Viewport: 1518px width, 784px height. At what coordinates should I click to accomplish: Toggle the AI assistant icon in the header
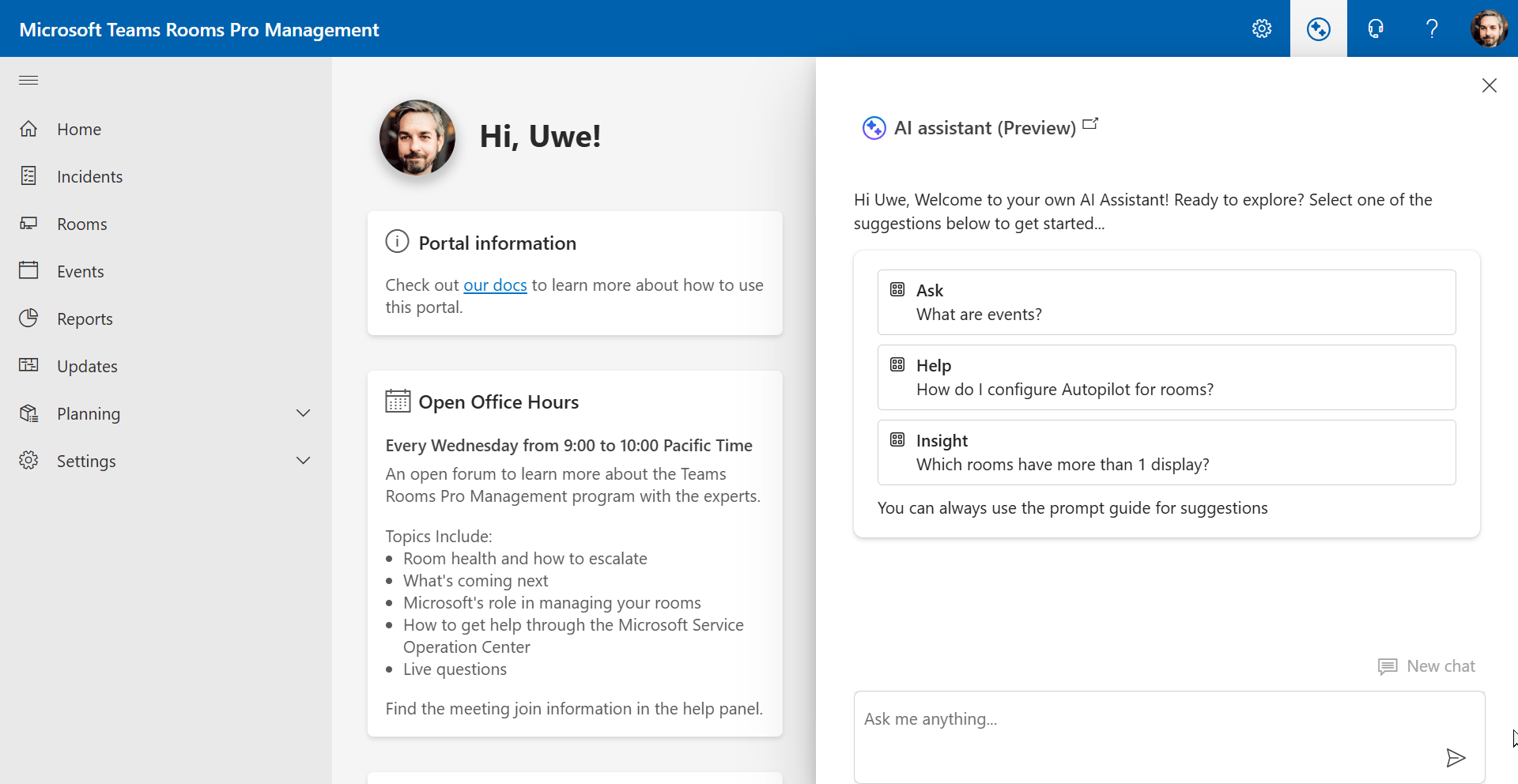[x=1318, y=29]
